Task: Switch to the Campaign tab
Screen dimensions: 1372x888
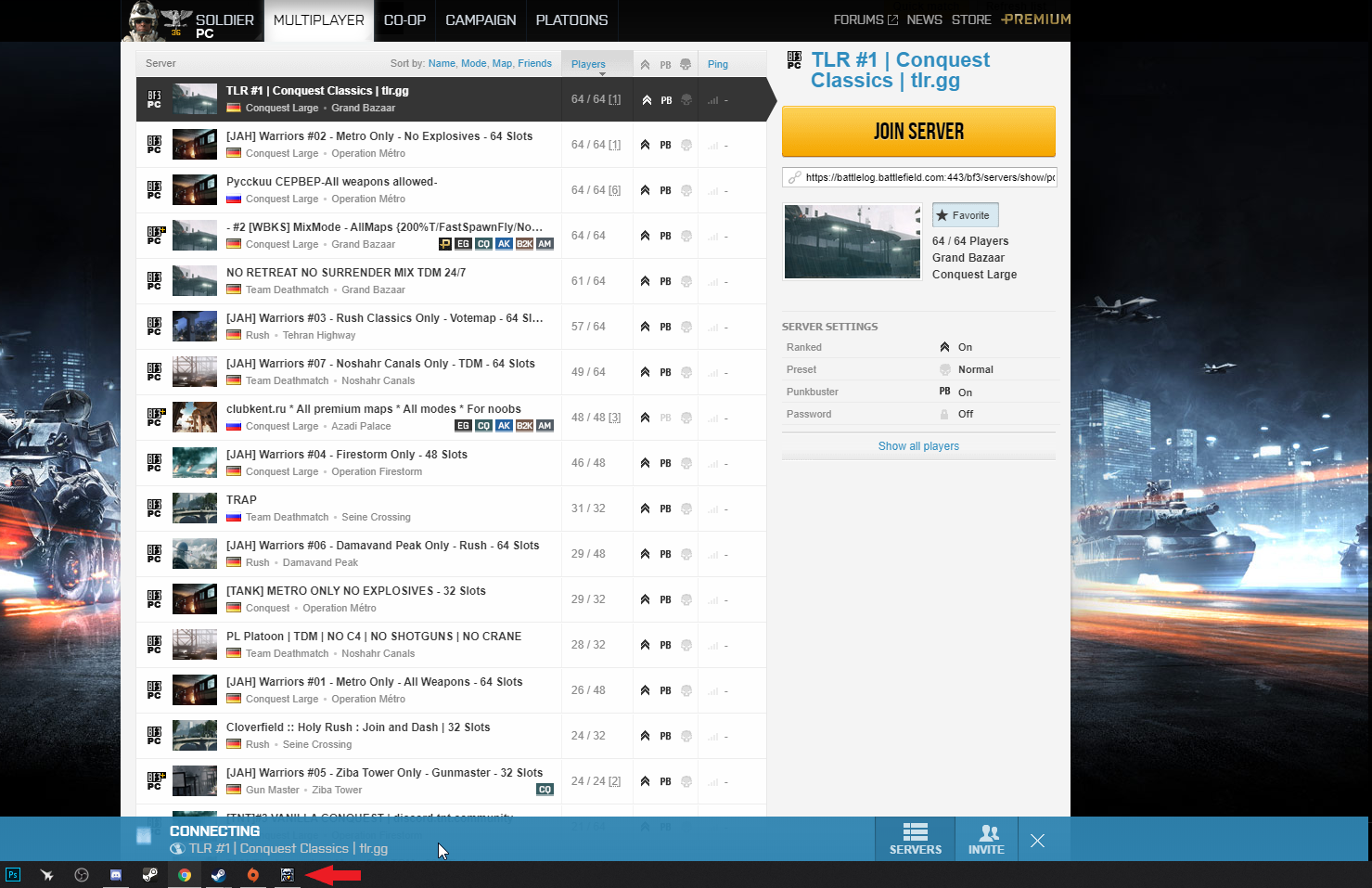Action: tap(481, 20)
